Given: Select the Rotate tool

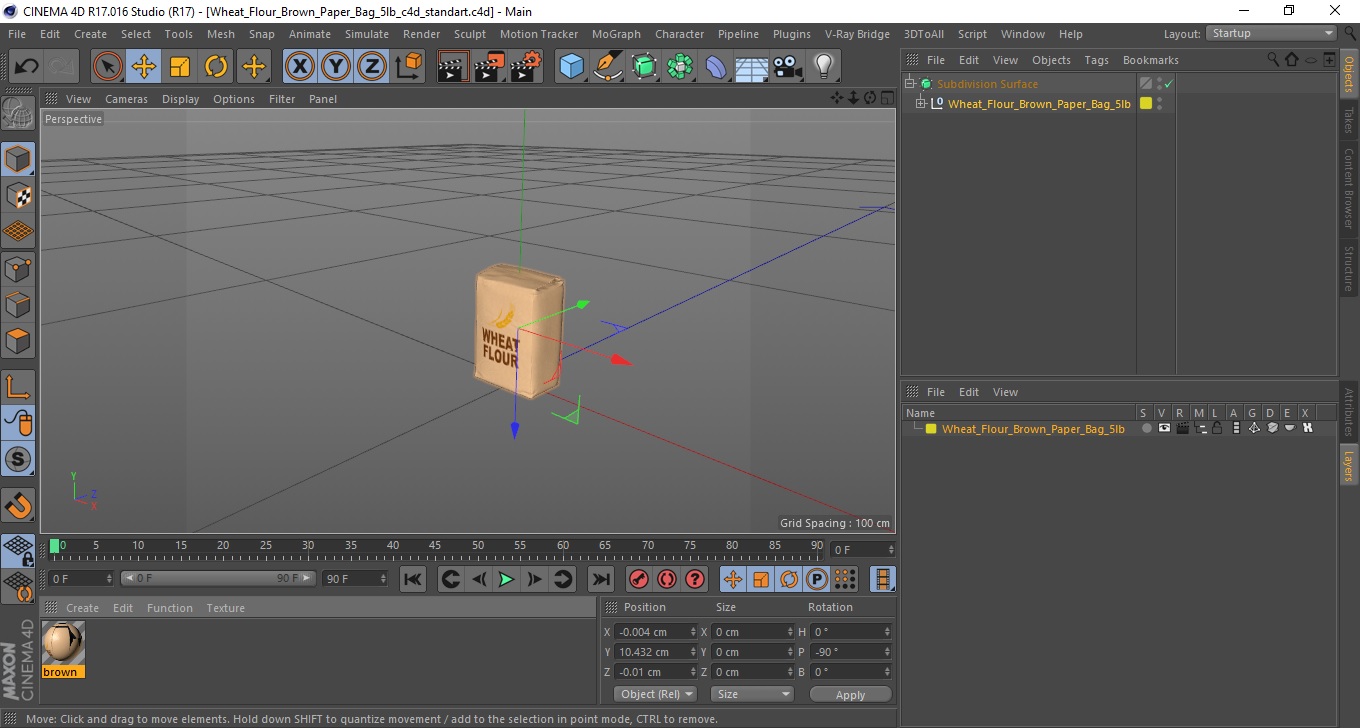Looking at the screenshot, I should (x=216, y=67).
